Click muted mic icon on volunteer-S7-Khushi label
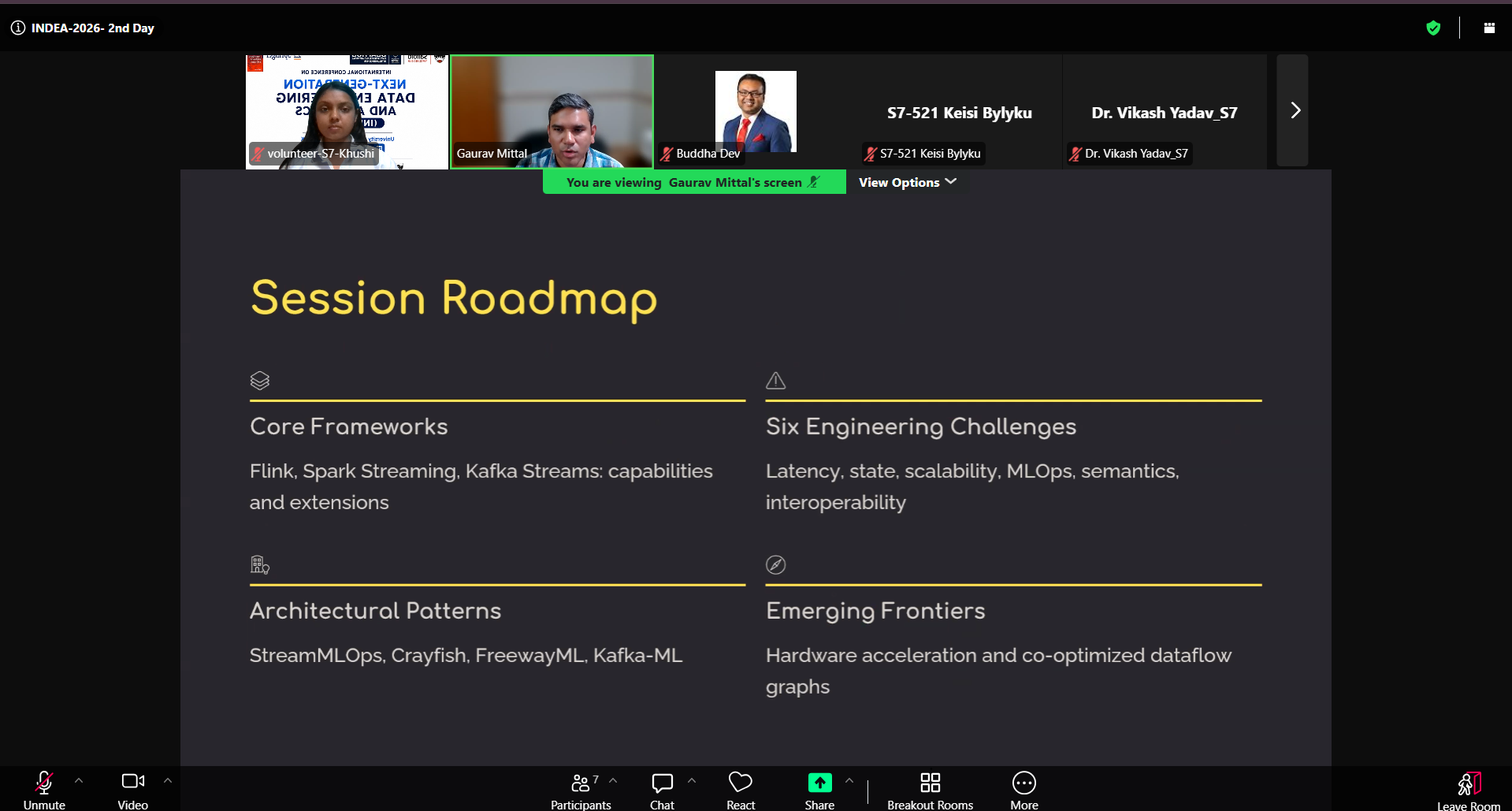This screenshot has height=811, width=1512. [258, 154]
